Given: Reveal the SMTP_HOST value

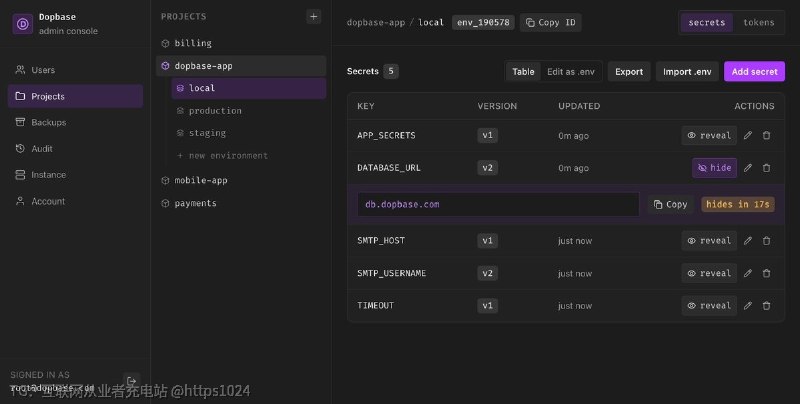Looking at the screenshot, I should point(709,241).
